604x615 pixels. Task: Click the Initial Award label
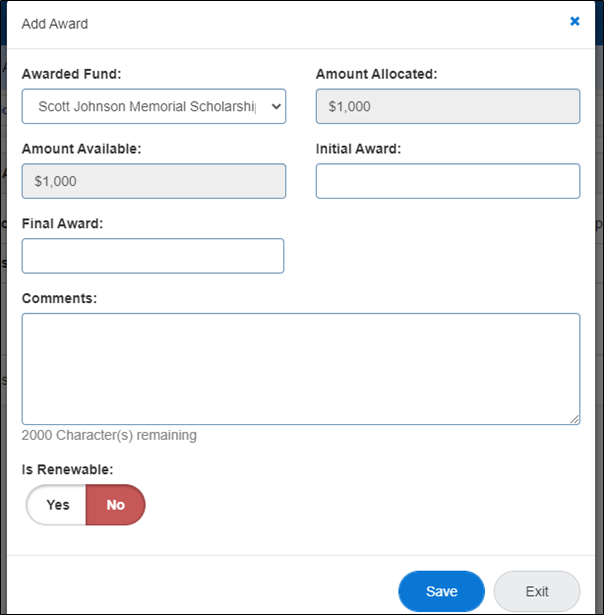tap(358, 149)
